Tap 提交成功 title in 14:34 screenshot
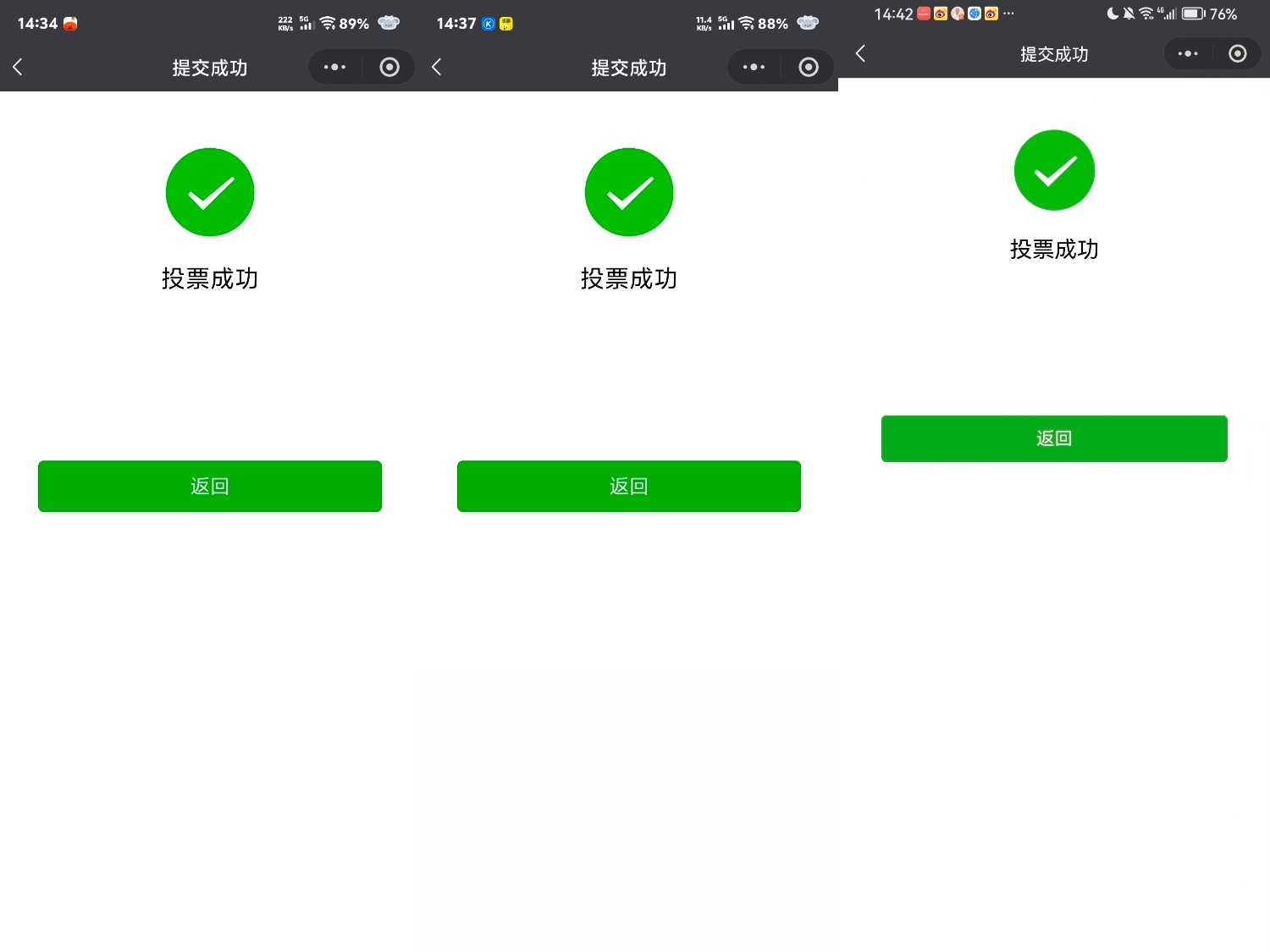Screen dimensions: 1270x952 point(210,68)
